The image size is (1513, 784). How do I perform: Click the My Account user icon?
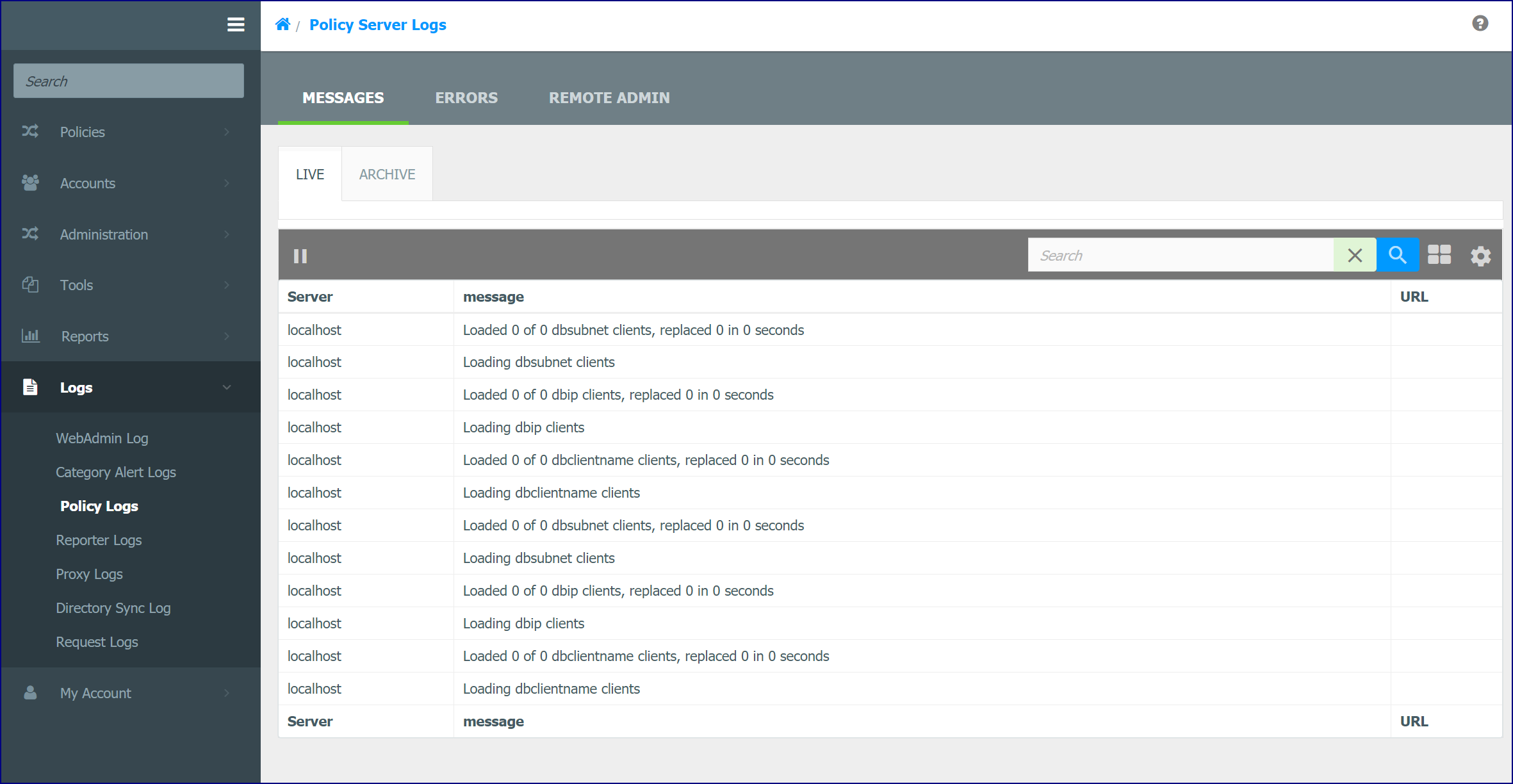30,692
